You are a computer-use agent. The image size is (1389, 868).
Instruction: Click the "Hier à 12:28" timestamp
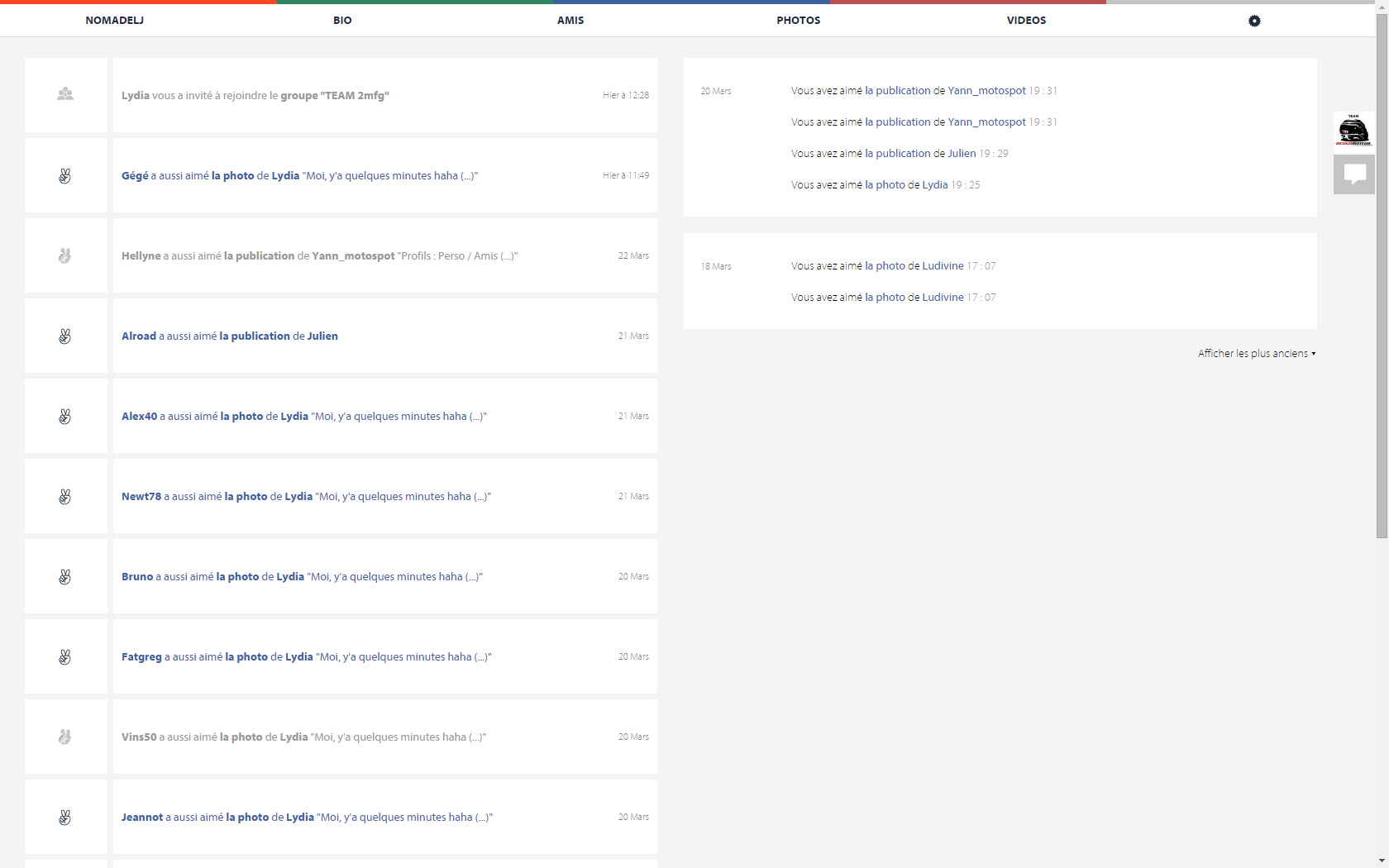tap(626, 95)
